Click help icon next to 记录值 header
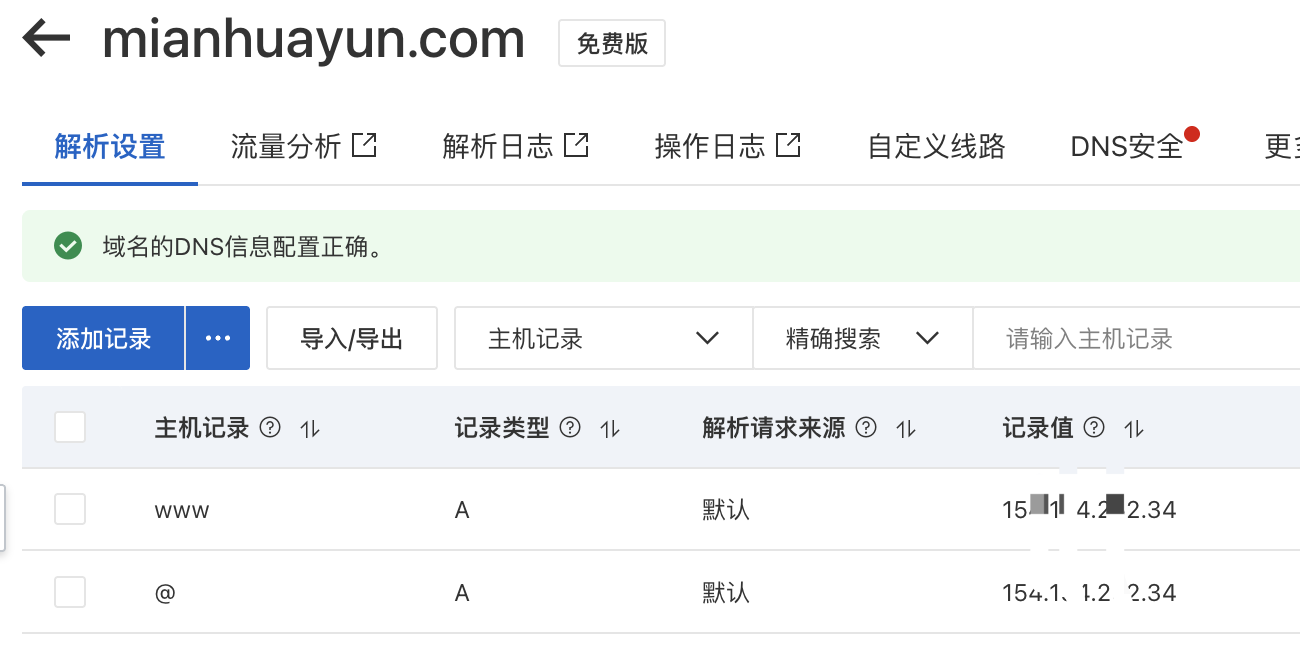Viewport: 1300px width, 658px height. (1094, 428)
